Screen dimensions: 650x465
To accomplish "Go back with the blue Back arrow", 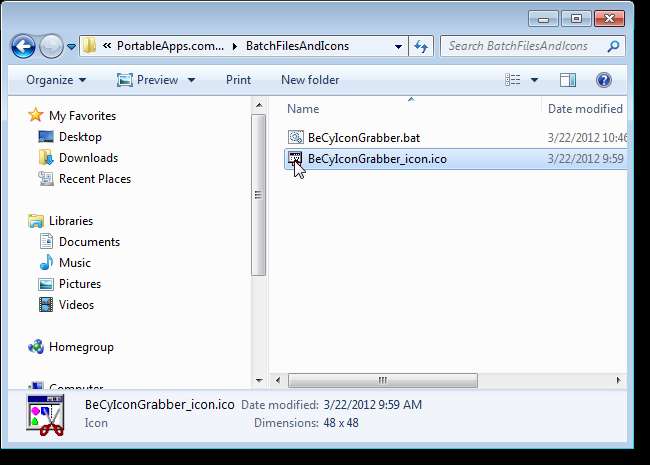I will tap(23, 46).
